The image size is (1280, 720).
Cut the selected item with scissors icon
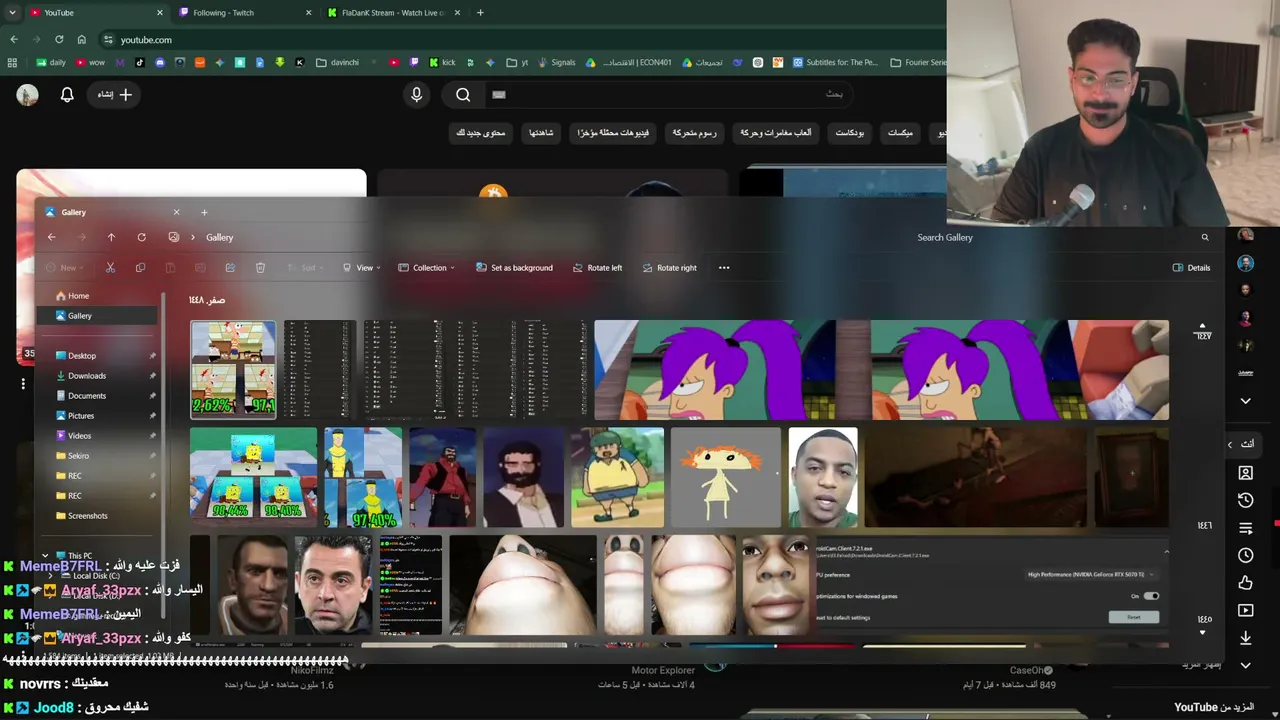(x=110, y=268)
